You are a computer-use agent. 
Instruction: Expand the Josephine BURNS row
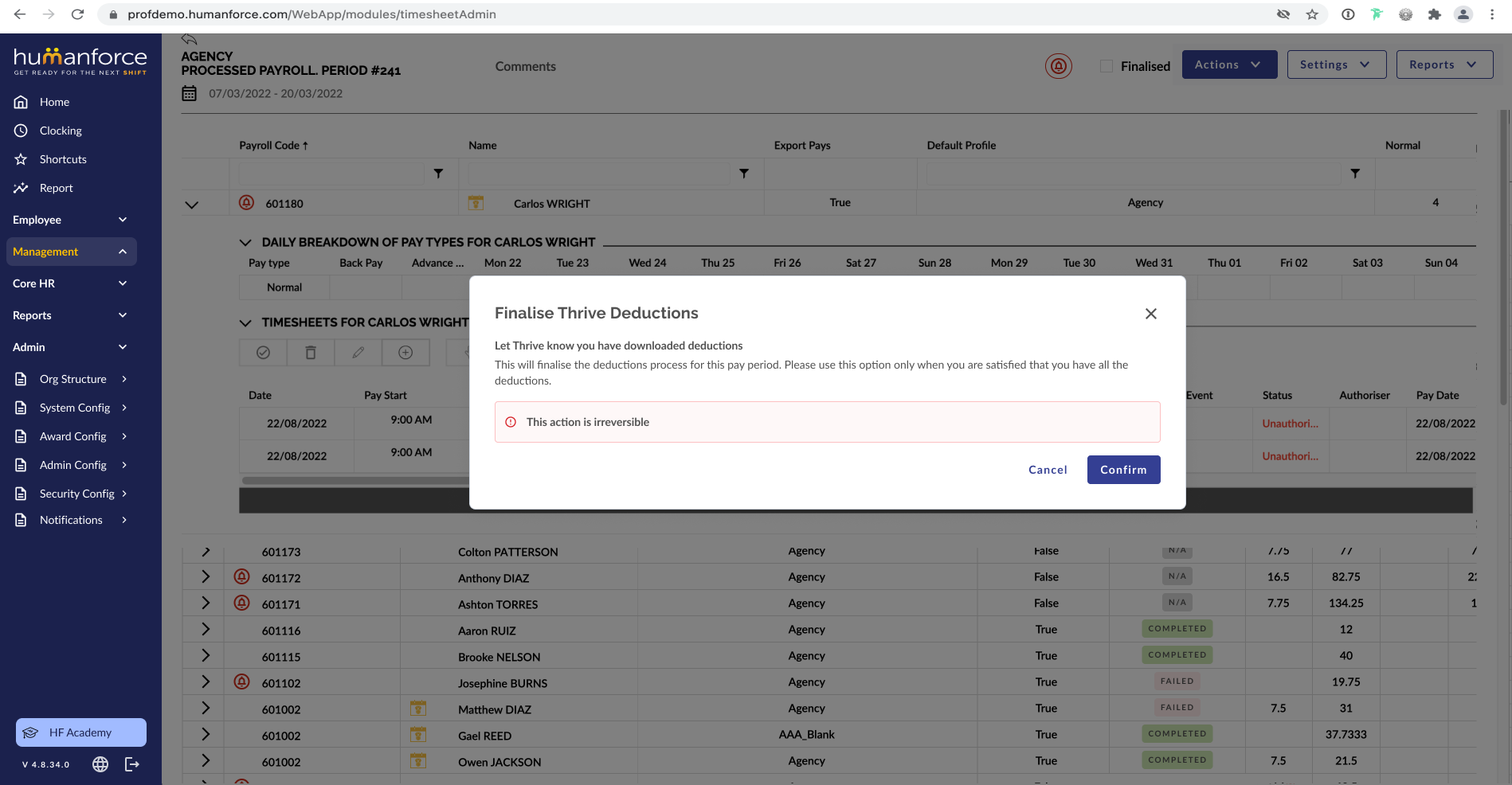tap(206, 682)
